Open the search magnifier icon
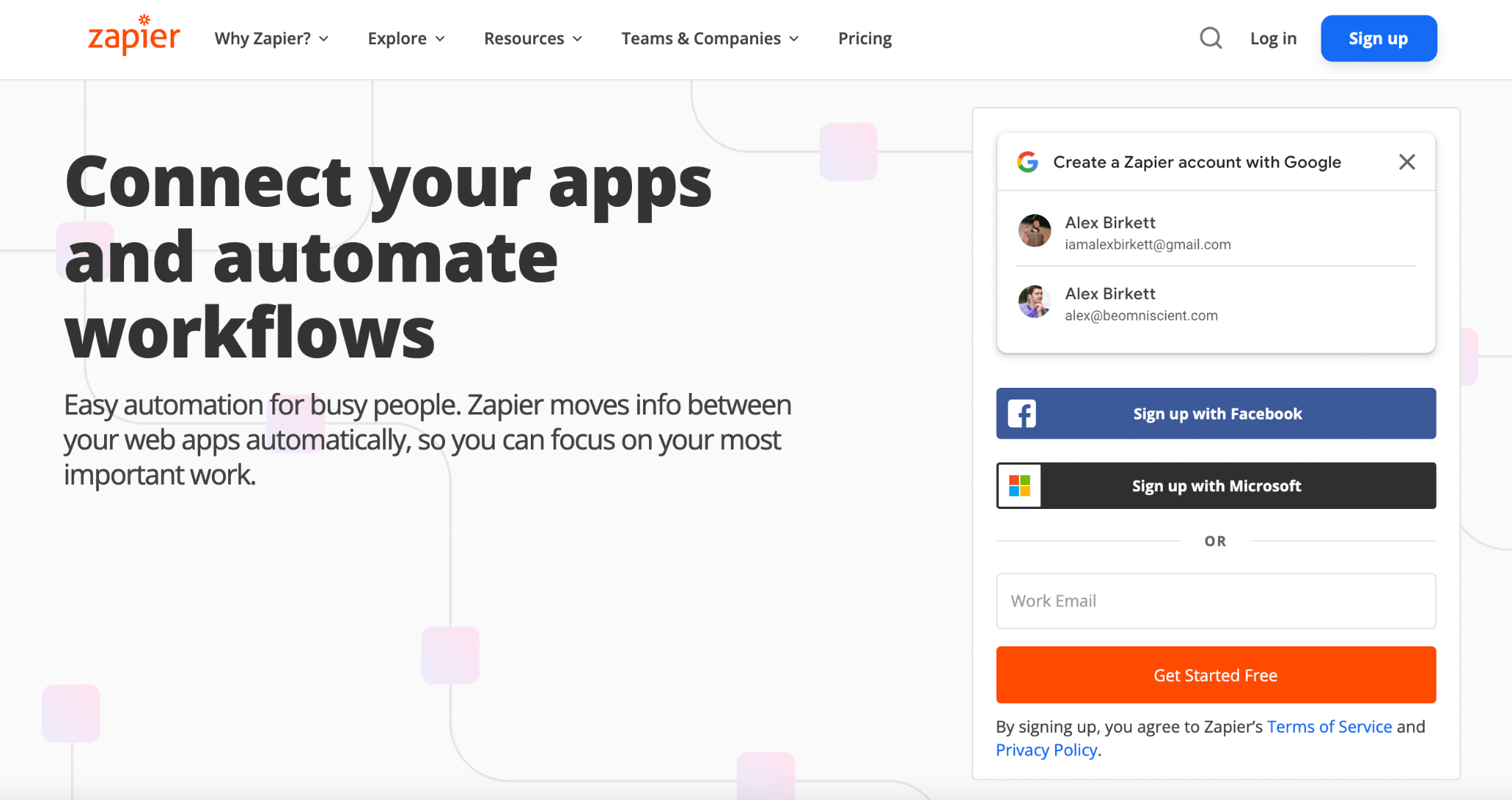Image resolution: width=1512 pixels, height=800 pixels. 1210,38
